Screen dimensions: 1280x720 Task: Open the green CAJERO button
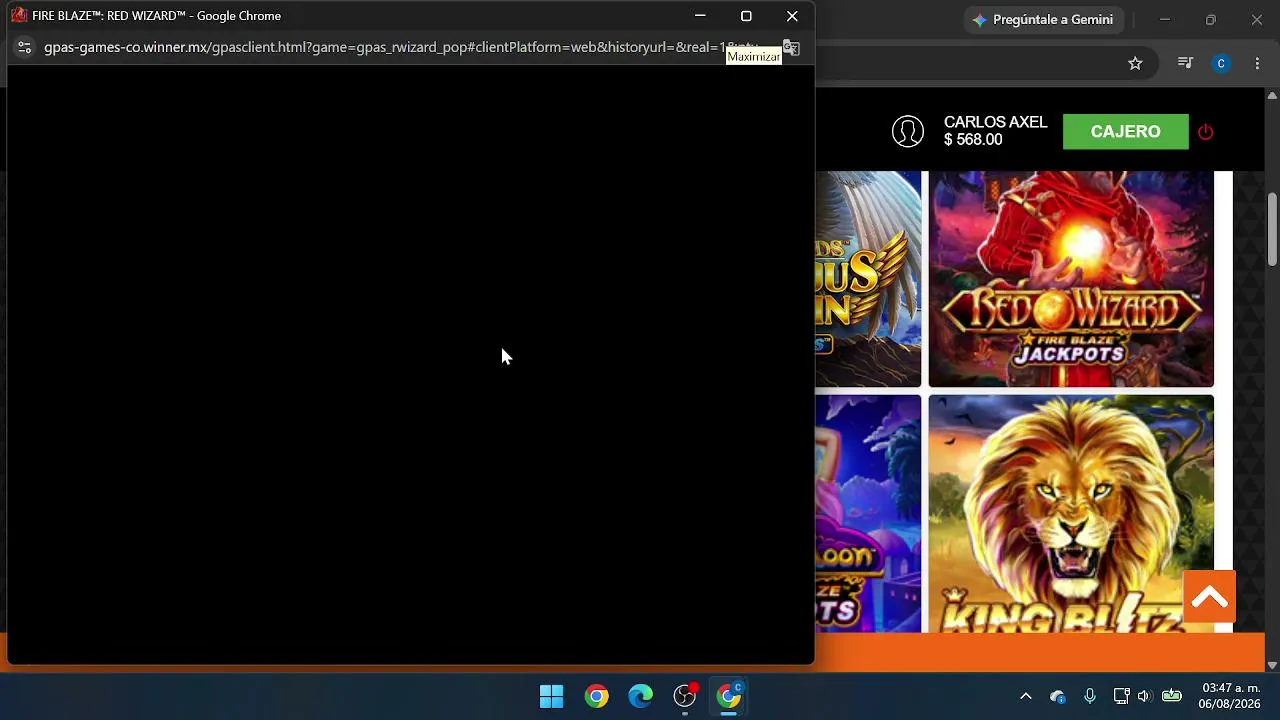click(1125, 131)
